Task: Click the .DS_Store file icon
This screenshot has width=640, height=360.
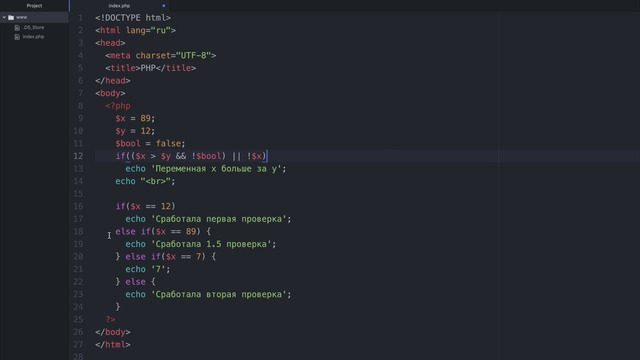Action: [x=17, y=28]
